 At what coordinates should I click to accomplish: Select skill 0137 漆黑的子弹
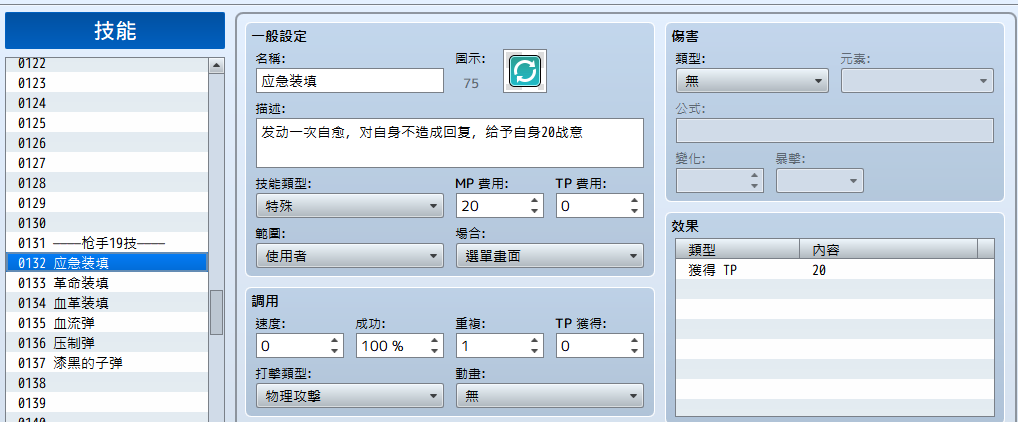[106, 363]
